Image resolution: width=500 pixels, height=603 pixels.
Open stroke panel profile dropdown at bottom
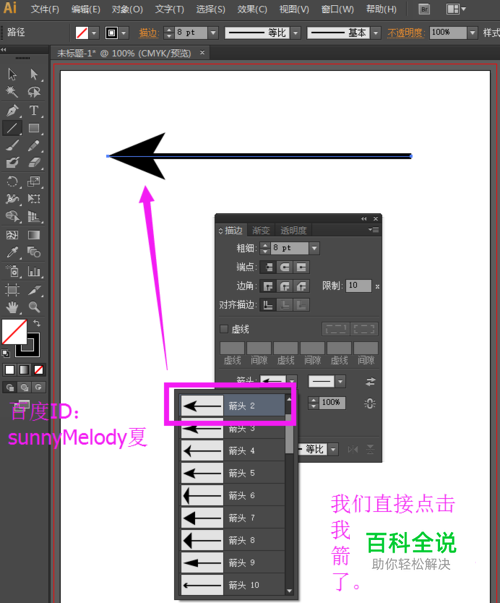[333, 449]
